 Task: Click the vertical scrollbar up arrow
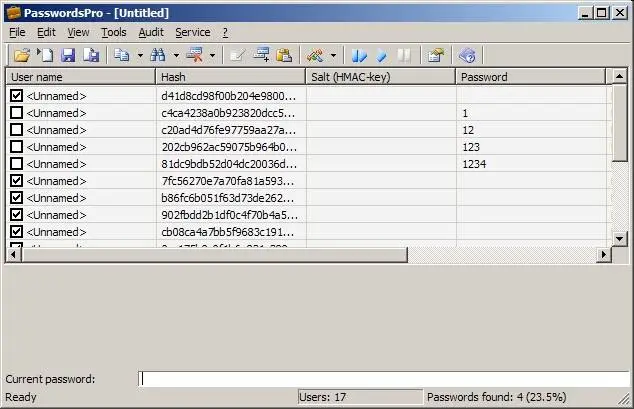(x=619, y=76)
